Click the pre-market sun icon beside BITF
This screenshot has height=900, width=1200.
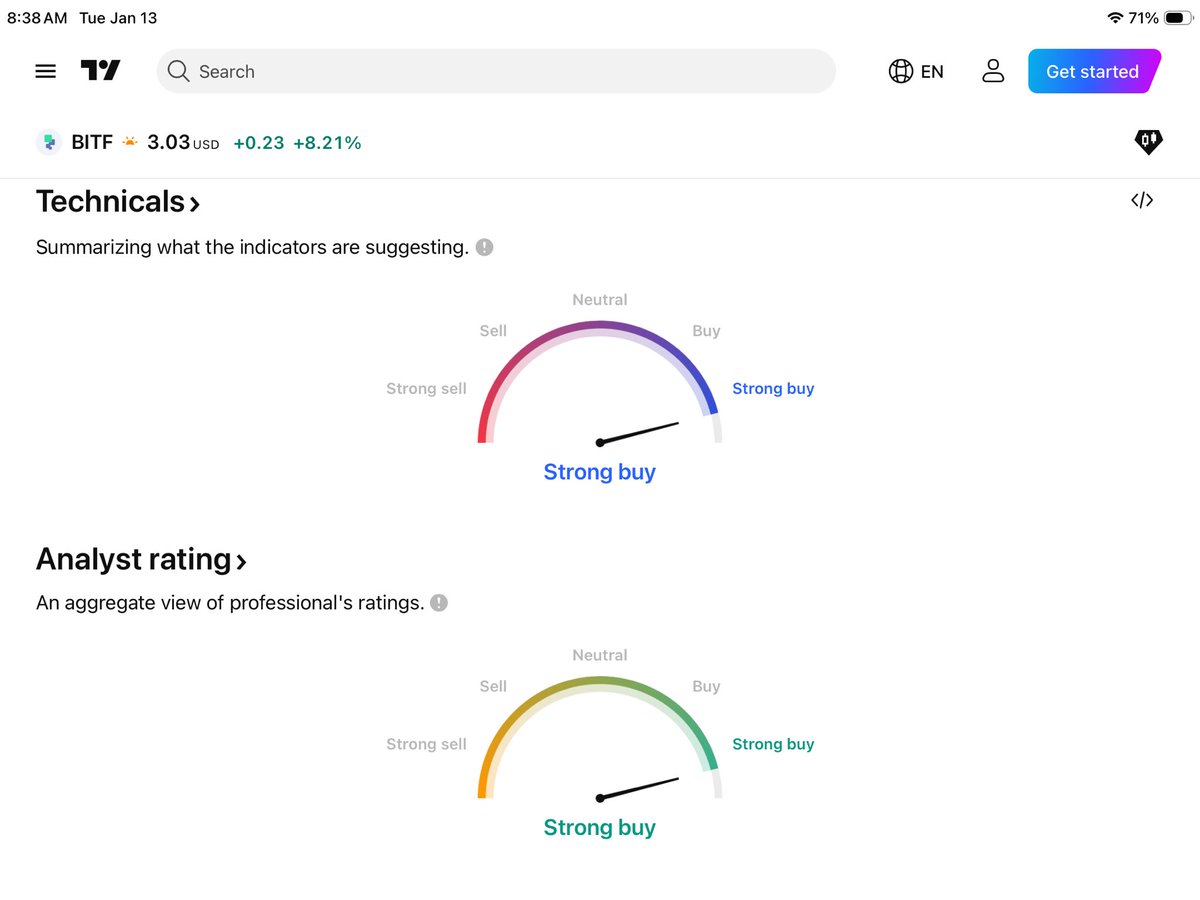tap(130, 143)
